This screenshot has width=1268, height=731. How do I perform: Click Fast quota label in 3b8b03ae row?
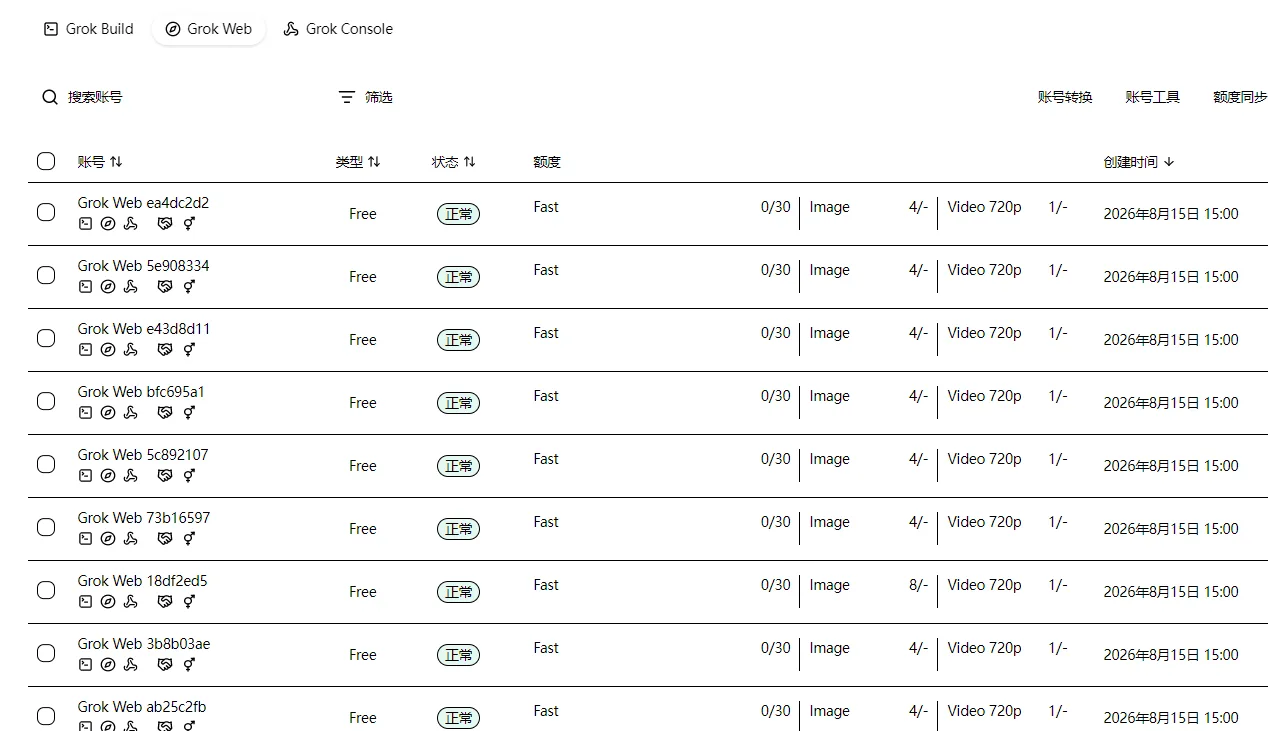[x=546, y=648]
